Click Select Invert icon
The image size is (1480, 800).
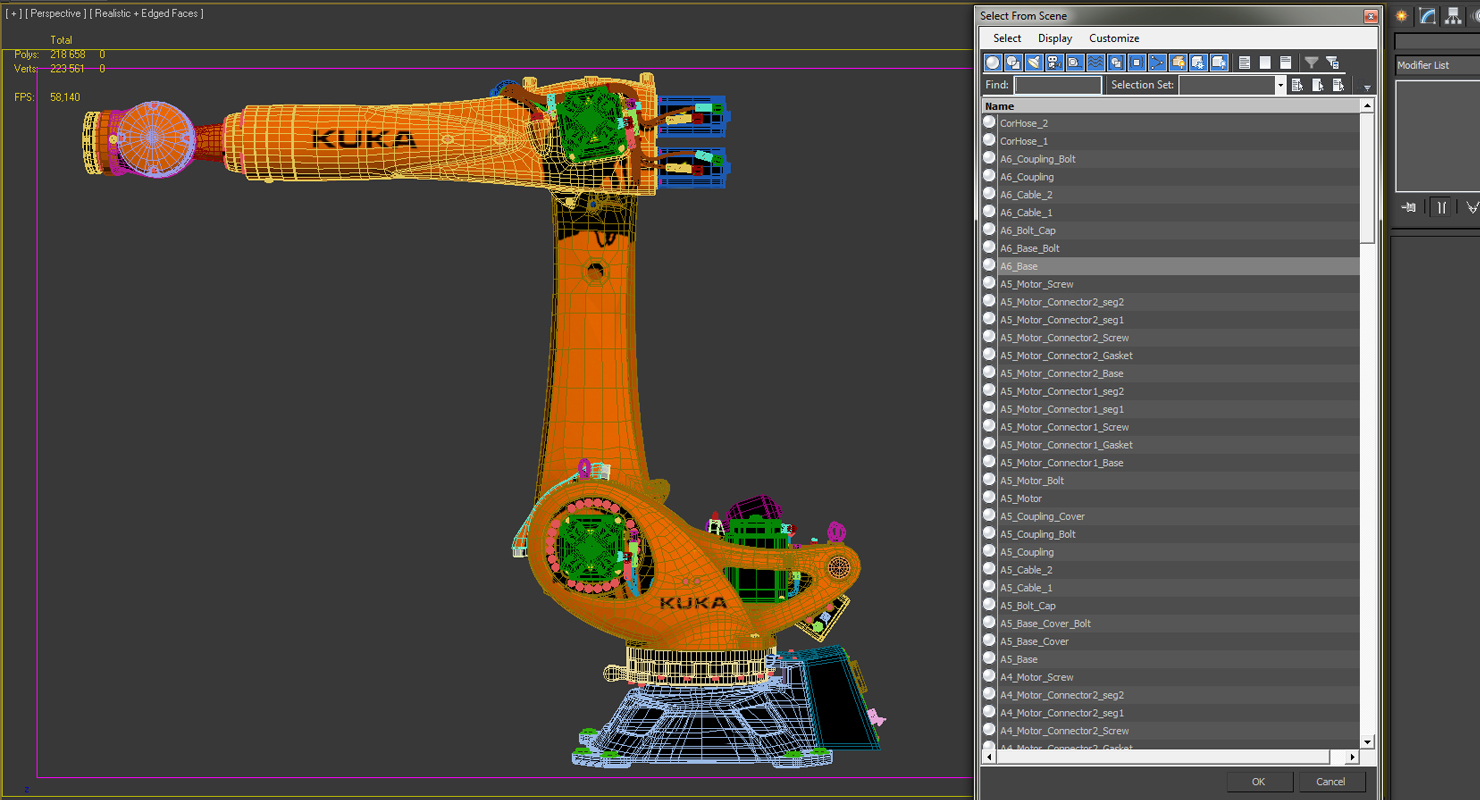pos(1286,62)
